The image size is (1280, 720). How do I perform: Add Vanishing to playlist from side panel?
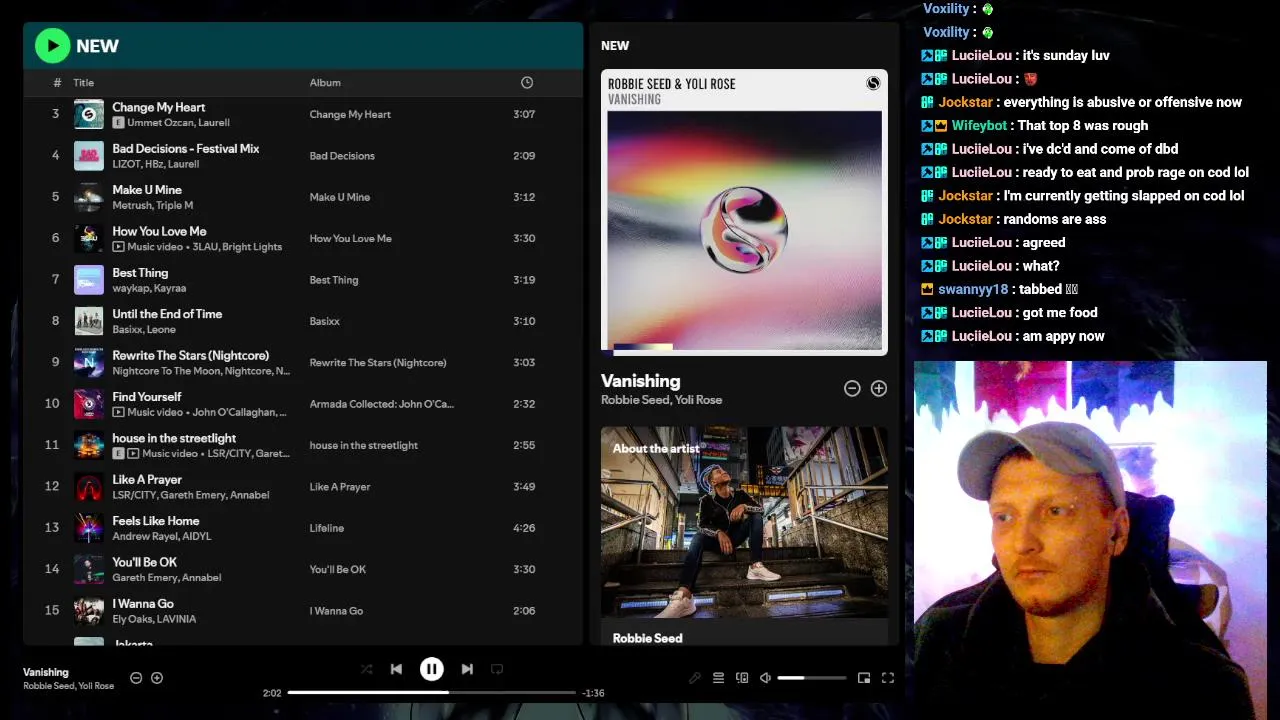(x=879, y=388)
